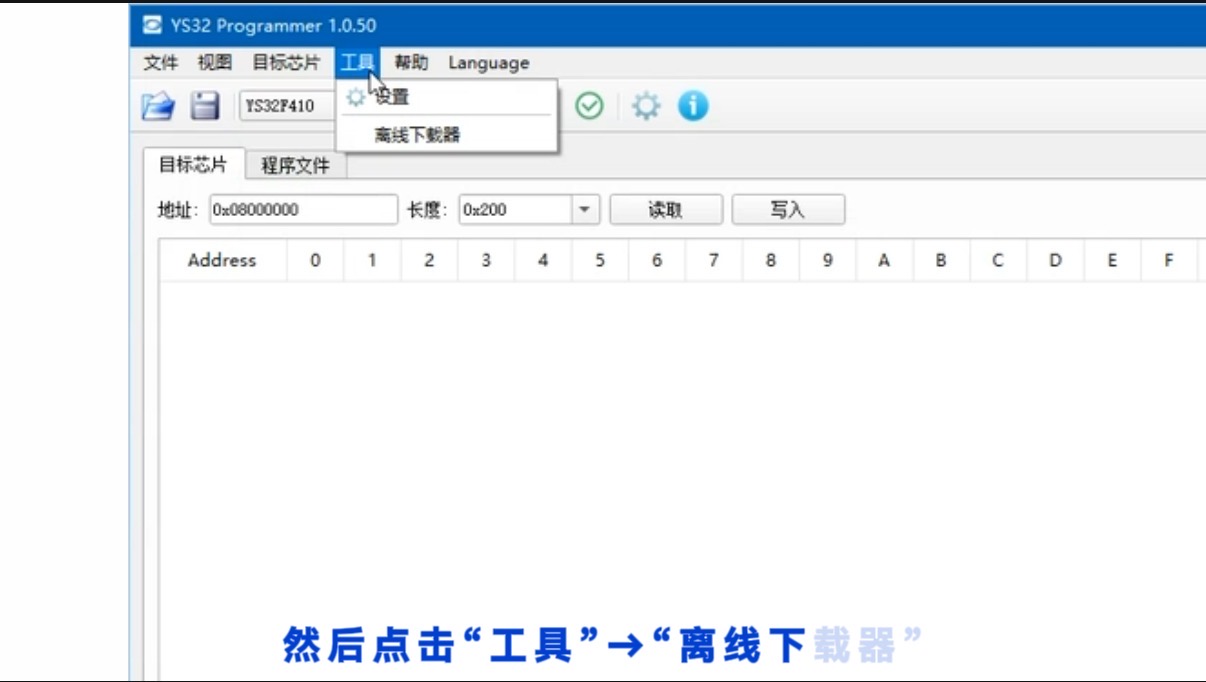Open settings via toolbar gear icon
This screenshot has height=682, width=1206.
[x=647, y=106]
